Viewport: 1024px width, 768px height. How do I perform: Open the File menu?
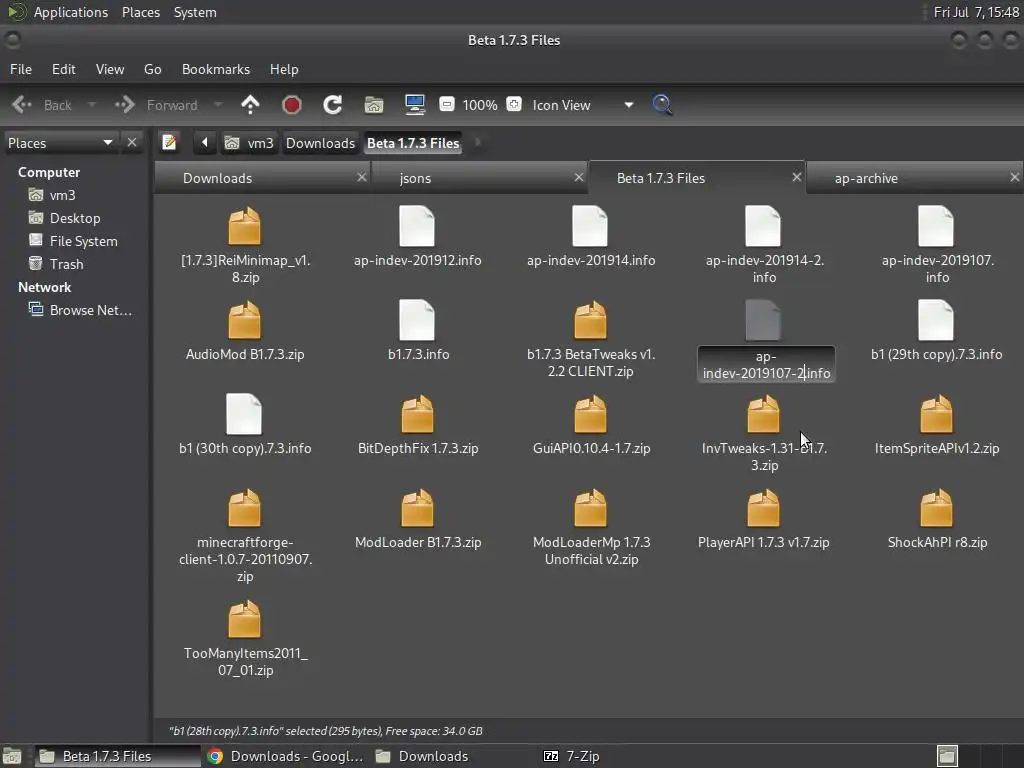21,69
